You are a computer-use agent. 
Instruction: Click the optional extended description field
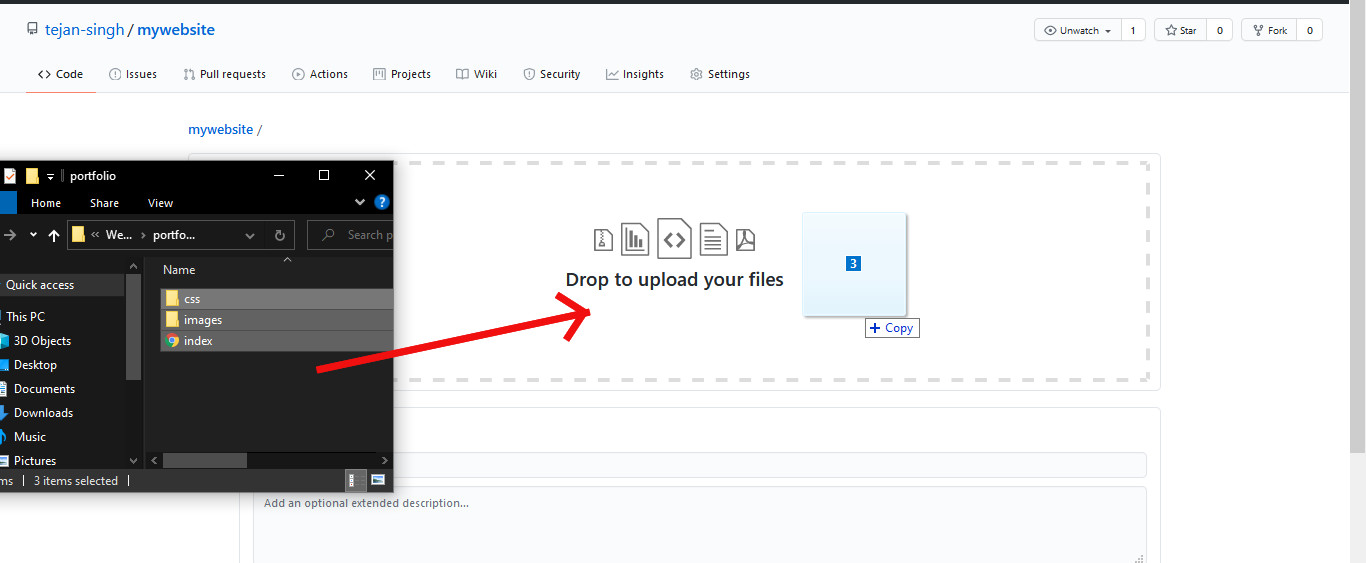(699, 526)
